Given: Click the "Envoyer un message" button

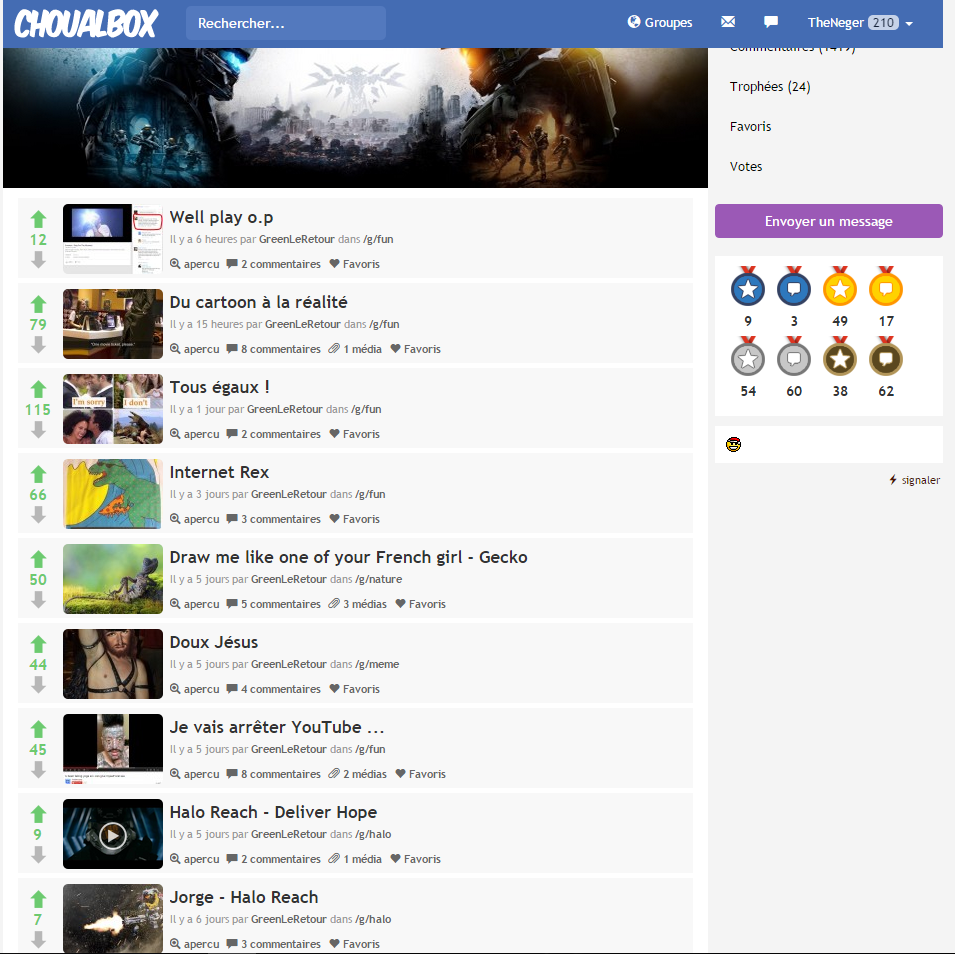Looking at the screenshot, I should (828, 221).
